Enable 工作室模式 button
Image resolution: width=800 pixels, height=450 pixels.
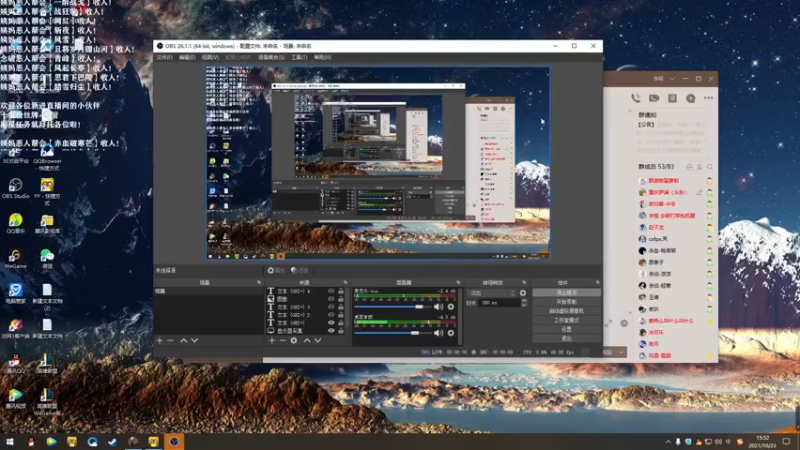point(566,320)
